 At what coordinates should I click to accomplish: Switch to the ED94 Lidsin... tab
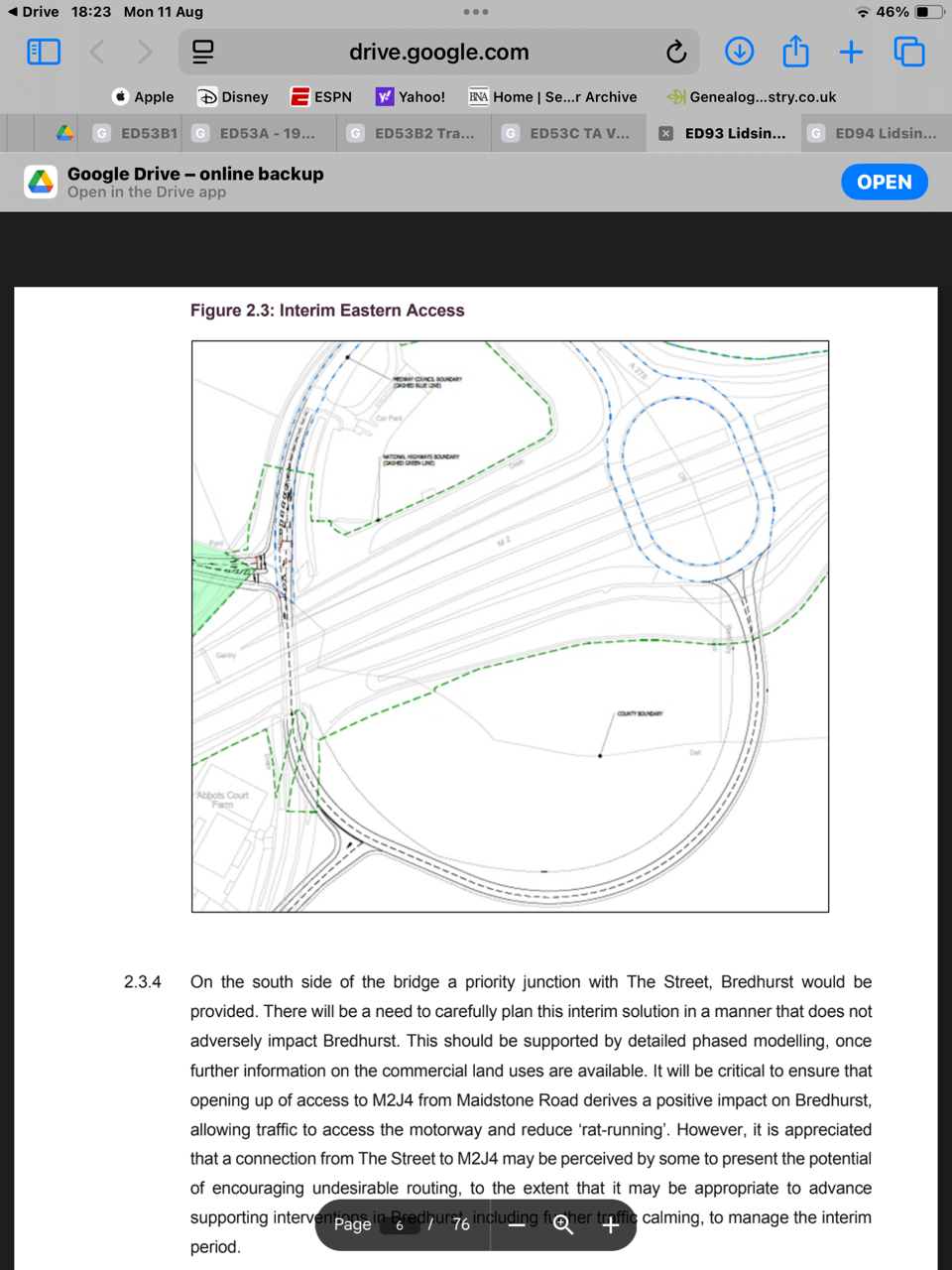(x=874, y=133)
